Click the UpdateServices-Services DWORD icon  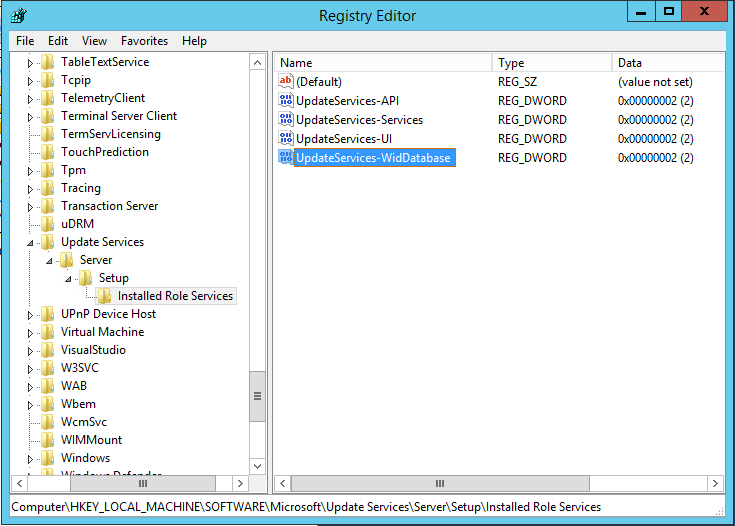pyautogui.click(x=285, y=119)
